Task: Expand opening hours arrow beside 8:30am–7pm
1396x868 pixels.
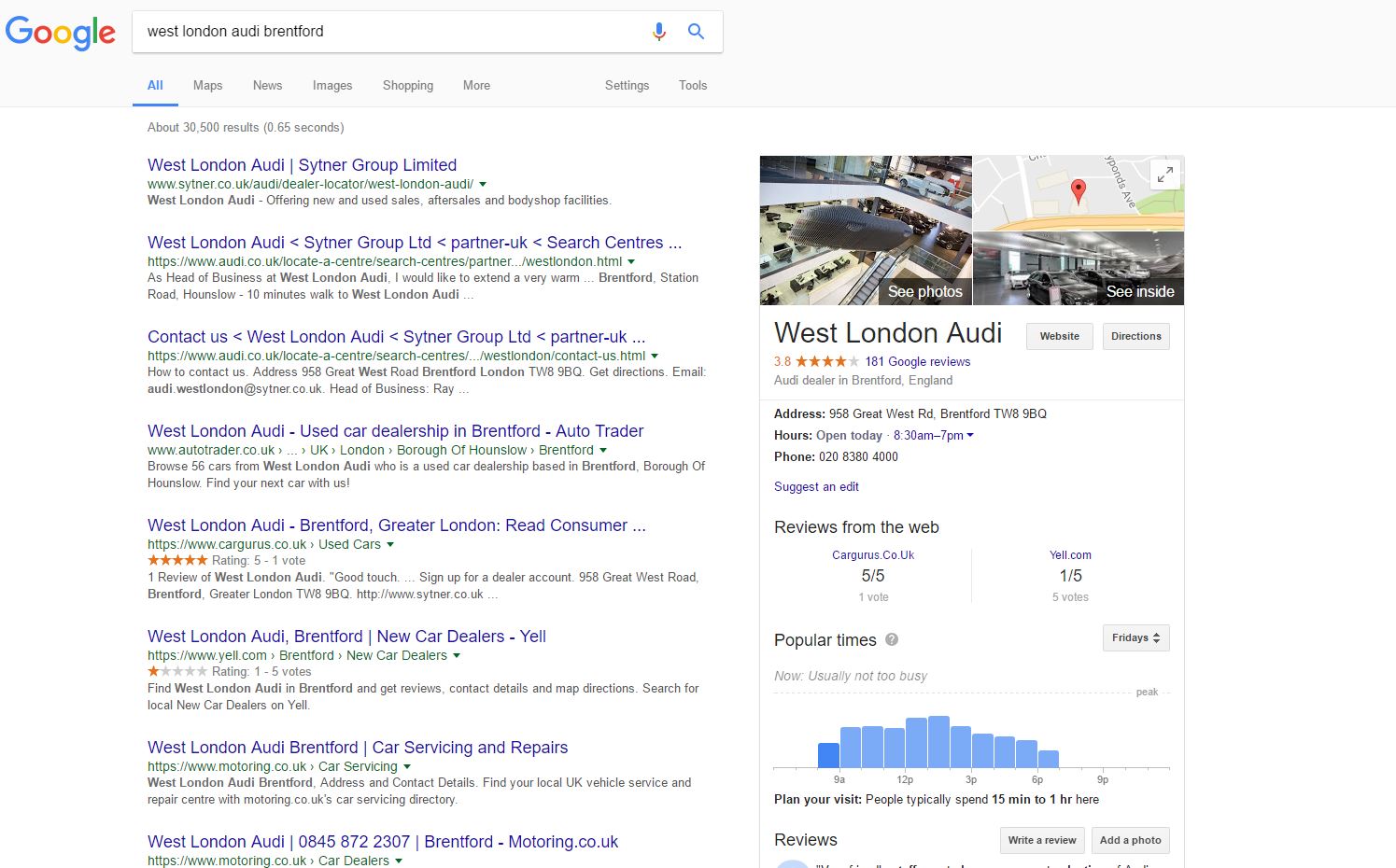Action: pos(970,436)
